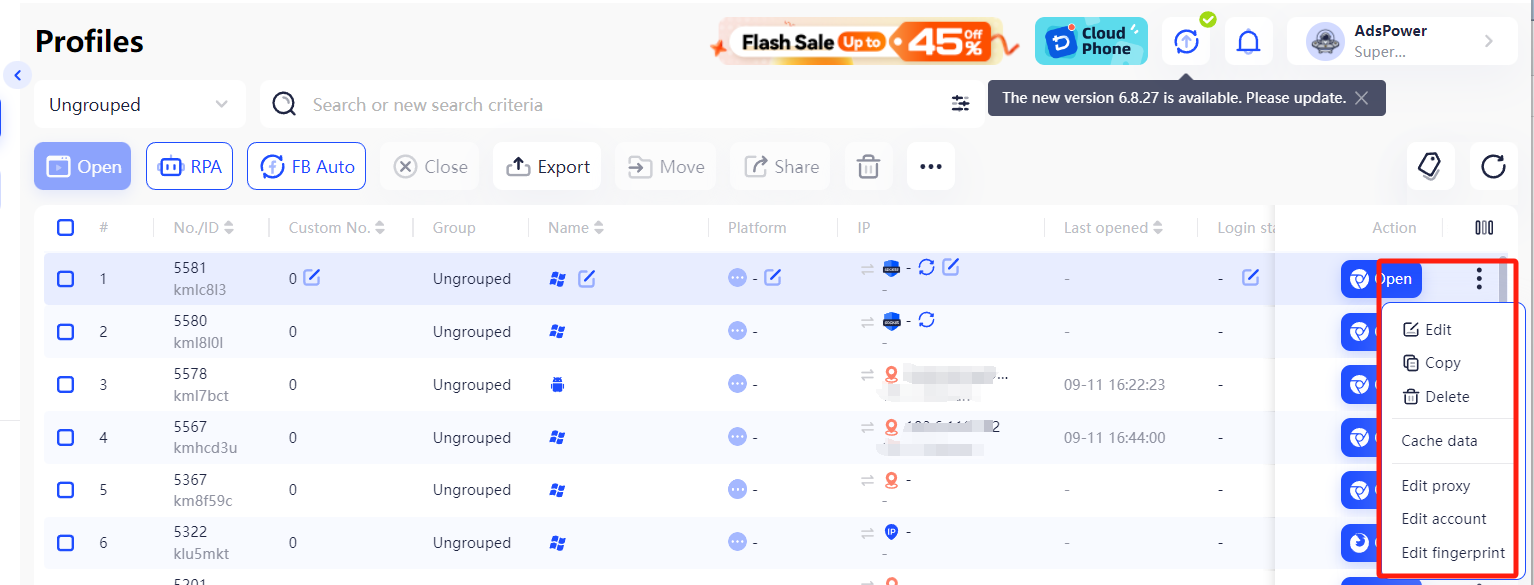Open the three-dot more actions dropdown in toolbar
Viewport: 1534px width, 585px height.
pyautogui.click(x=930, y=166)
